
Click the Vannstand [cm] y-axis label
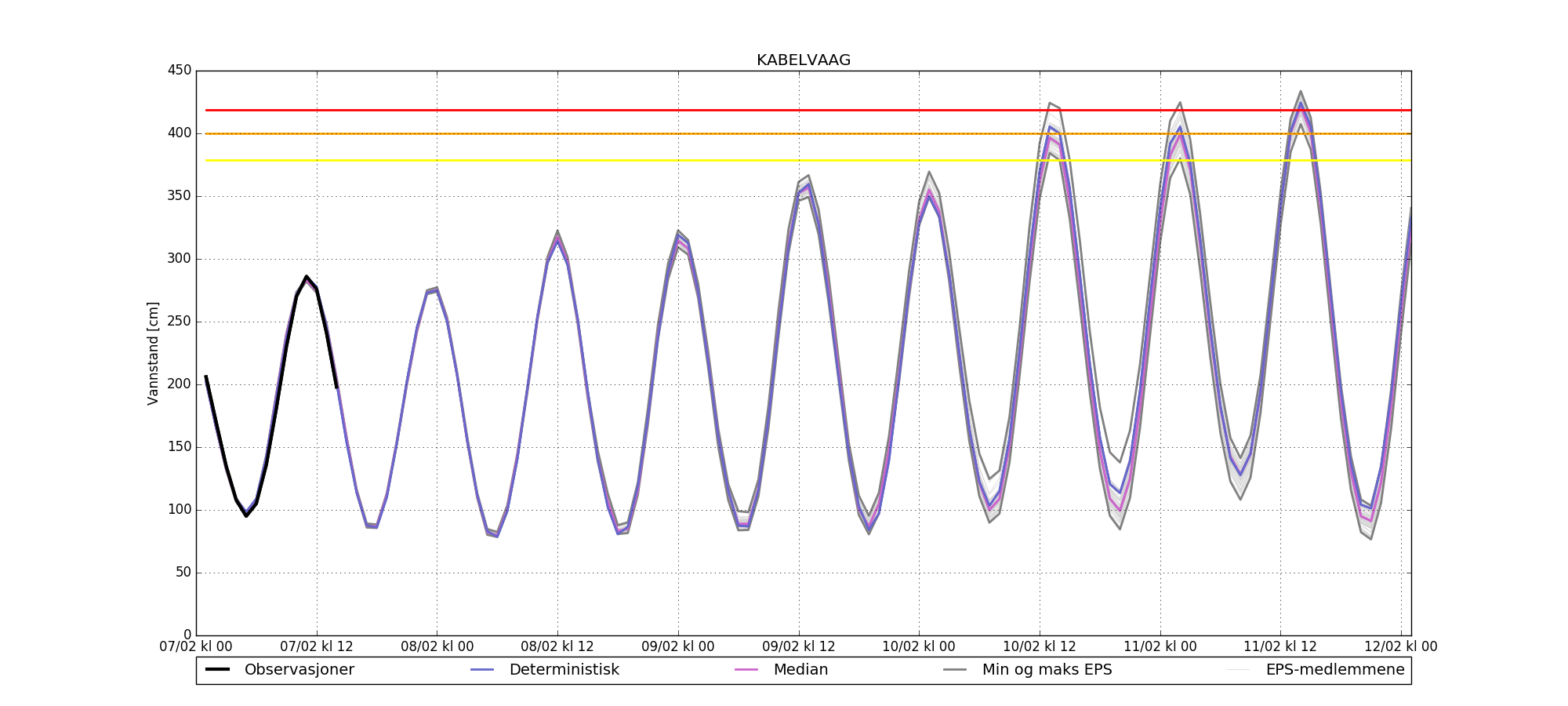153,353
